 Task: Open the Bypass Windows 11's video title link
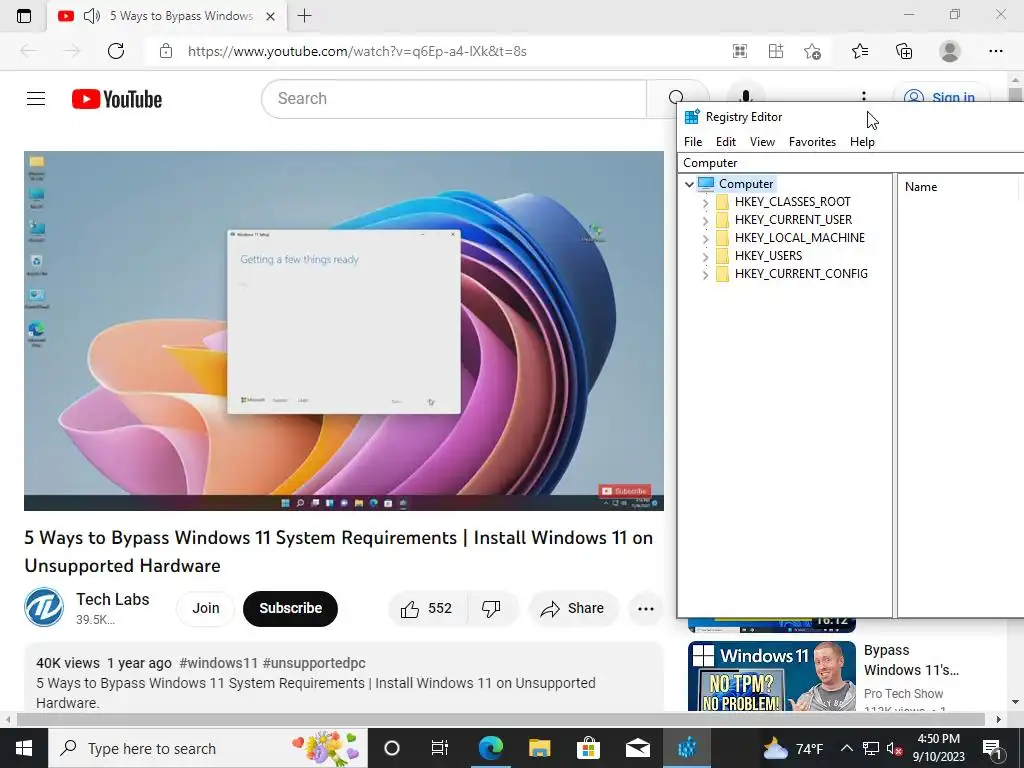point(911,660)
